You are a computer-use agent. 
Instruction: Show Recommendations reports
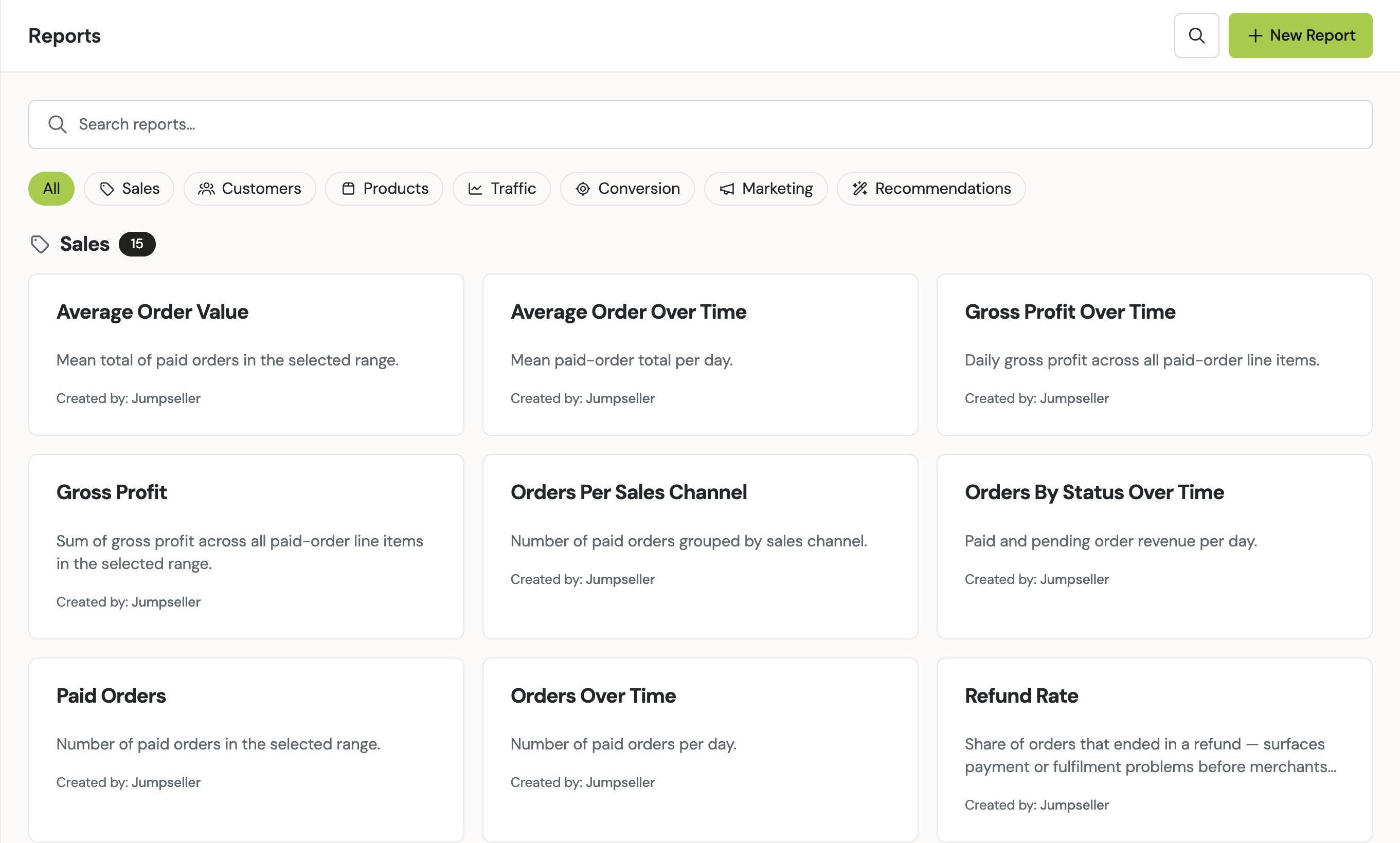[x=931, y=189]
